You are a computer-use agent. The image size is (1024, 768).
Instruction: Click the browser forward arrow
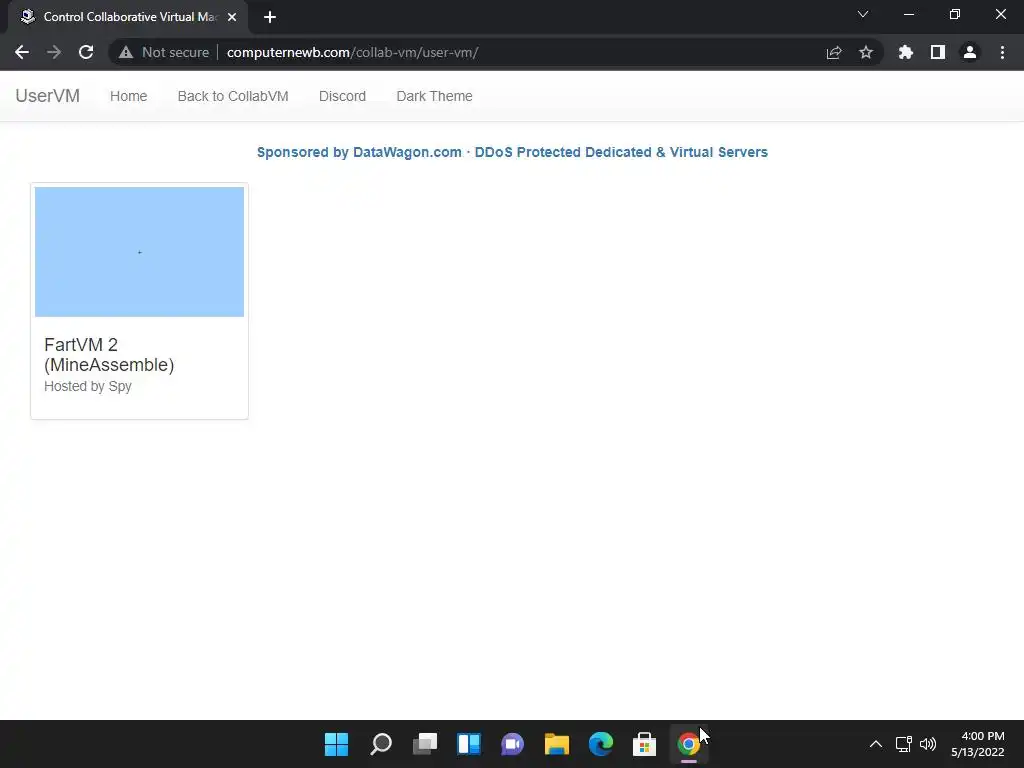pyautogui.click(x=54, y=52)
